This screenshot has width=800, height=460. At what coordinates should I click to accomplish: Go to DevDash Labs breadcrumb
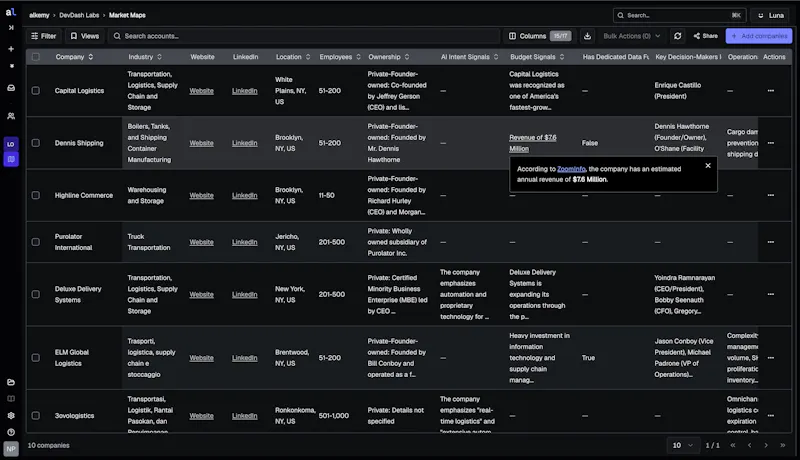79,15
